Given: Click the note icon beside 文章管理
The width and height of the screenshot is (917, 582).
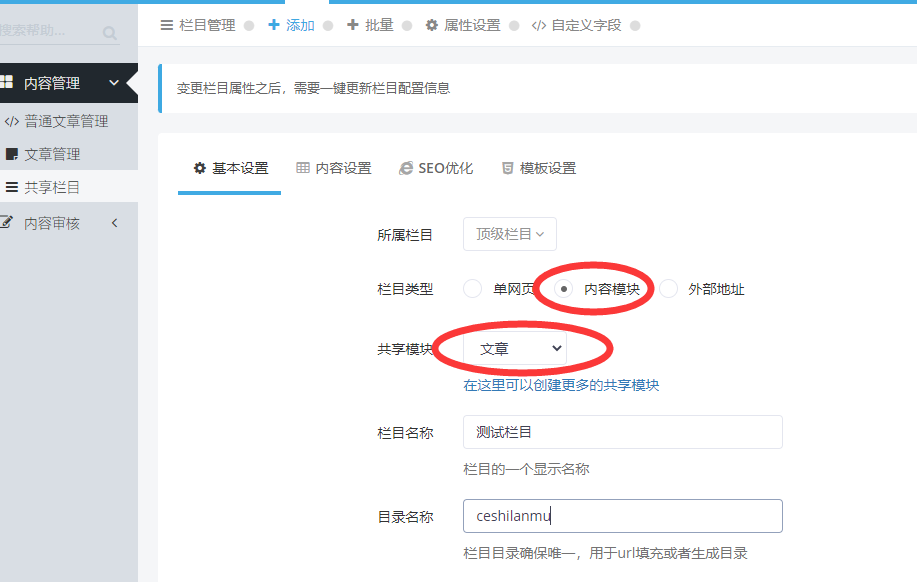Looking at the screenshot, I should pyautogui.click(x=12, y=154).
